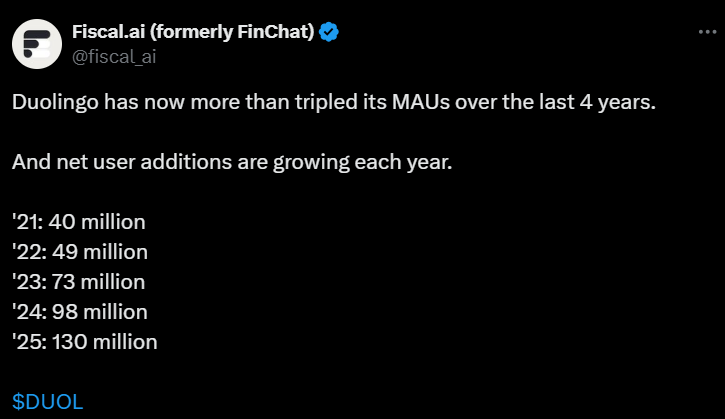The image size is (725, 419).
Task: Click the line "And net user additions are growing"
Action: coord(232,162)
